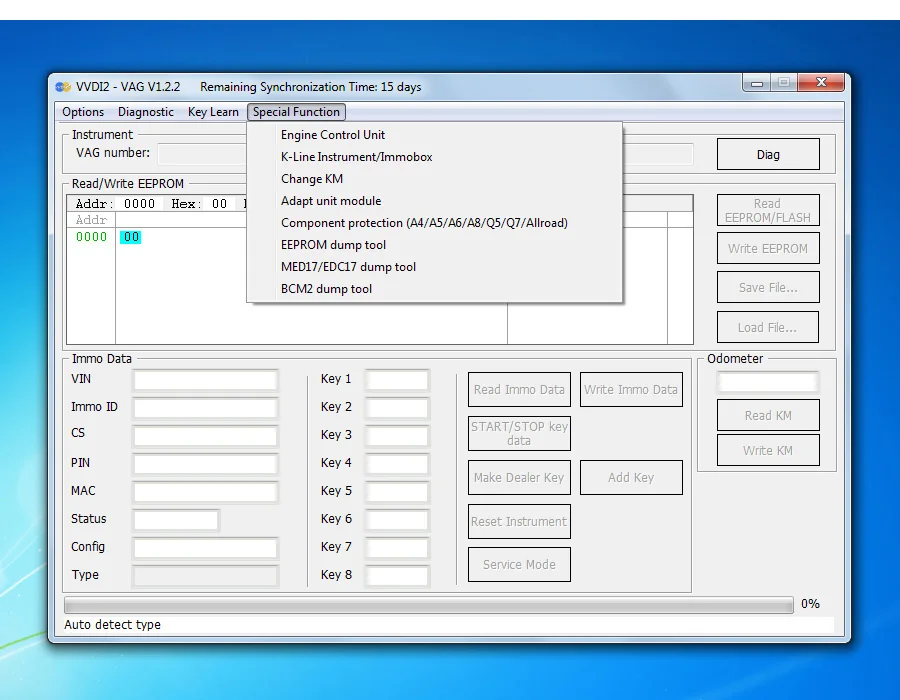Close the VVDI2 window
The height and width of the screenshot is (700, 900).
click(x=821, y=83)
